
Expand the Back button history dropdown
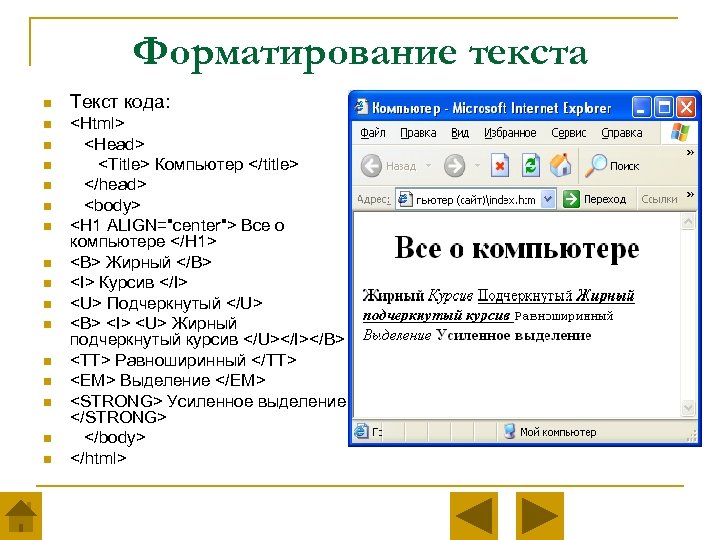428,165
